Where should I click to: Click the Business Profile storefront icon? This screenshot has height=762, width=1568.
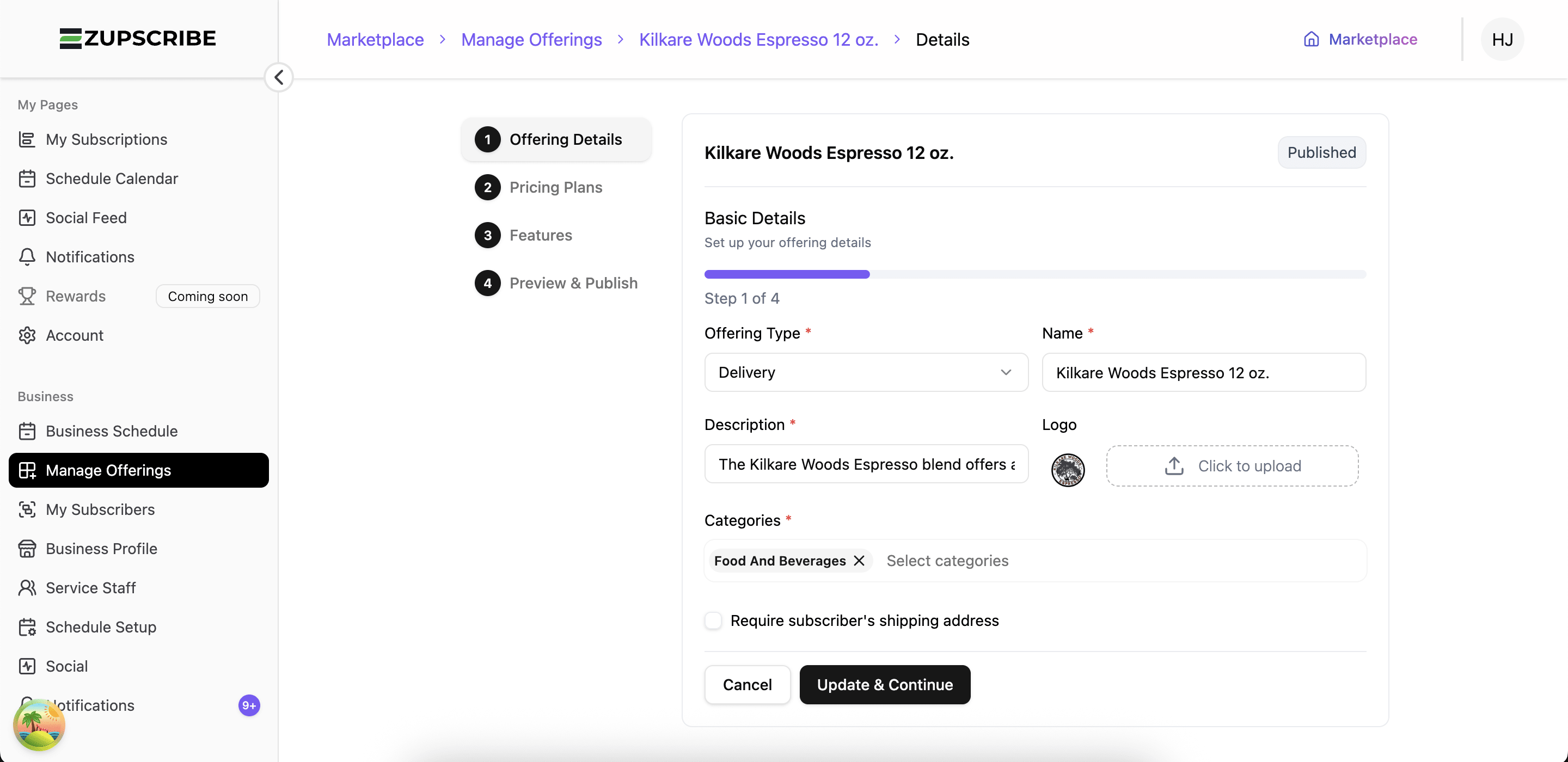click(x=27, y=549)
